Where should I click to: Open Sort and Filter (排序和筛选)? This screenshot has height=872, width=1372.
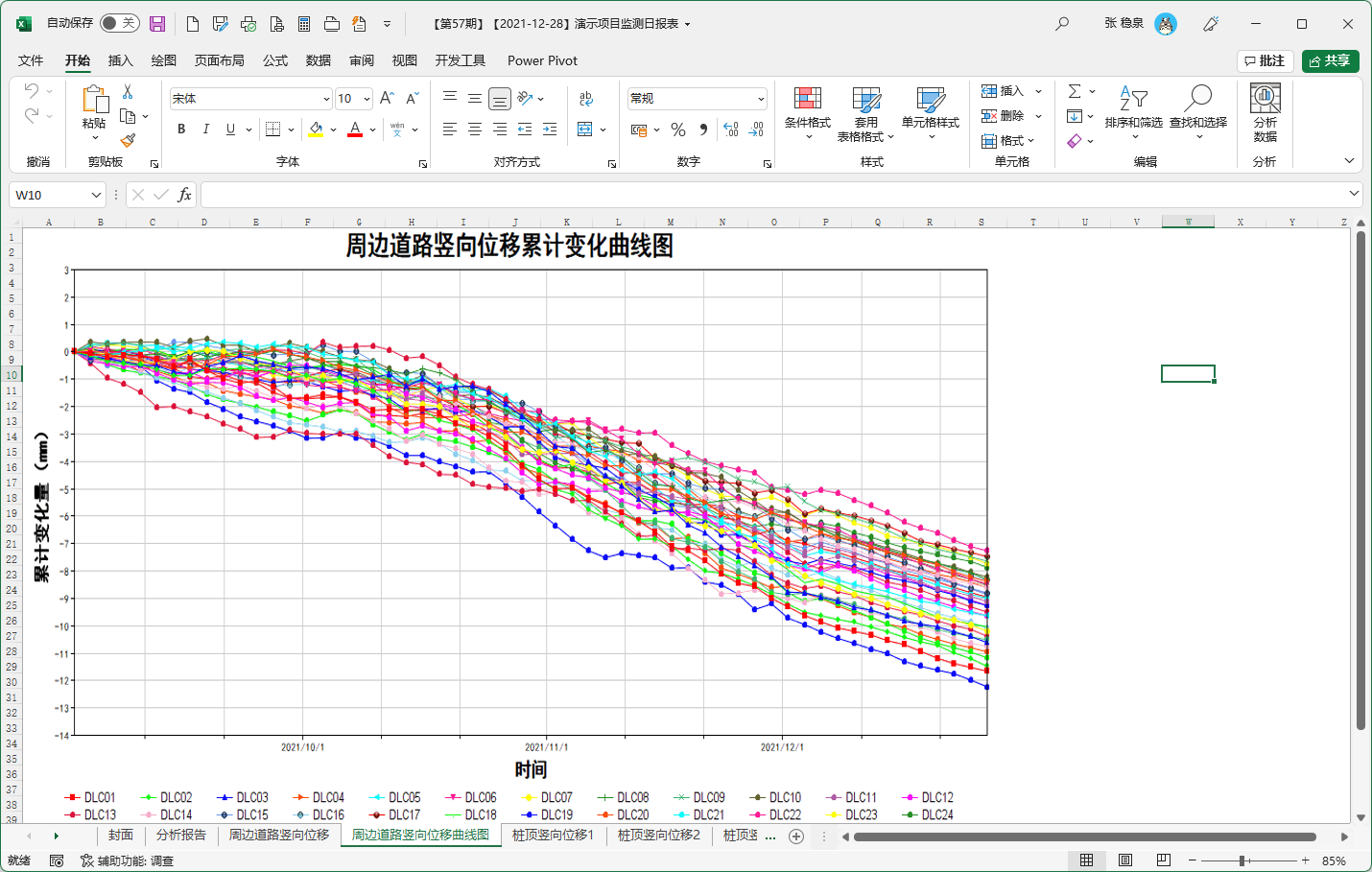coord(1133,113)
